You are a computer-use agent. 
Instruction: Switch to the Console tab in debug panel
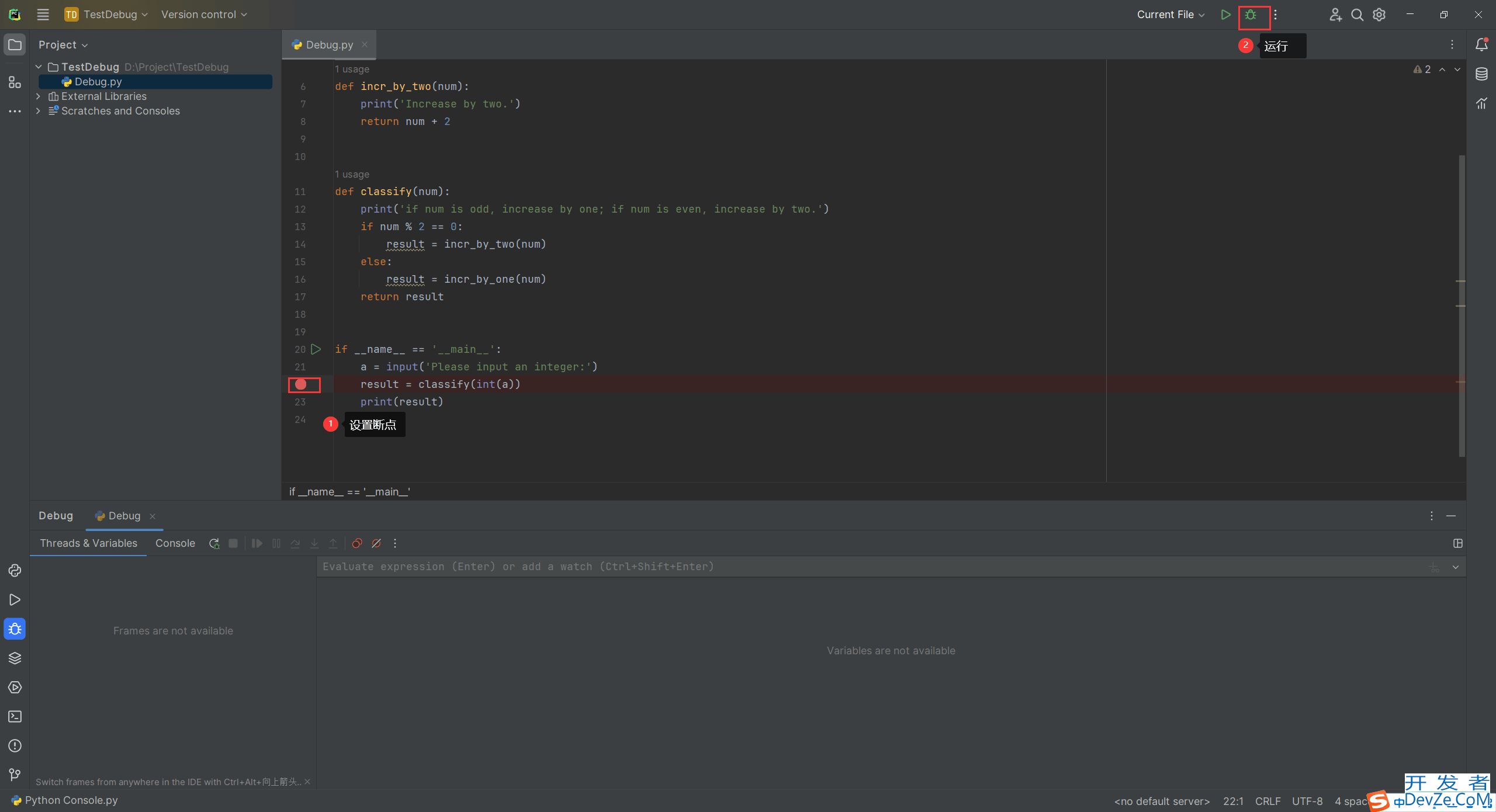174,543
